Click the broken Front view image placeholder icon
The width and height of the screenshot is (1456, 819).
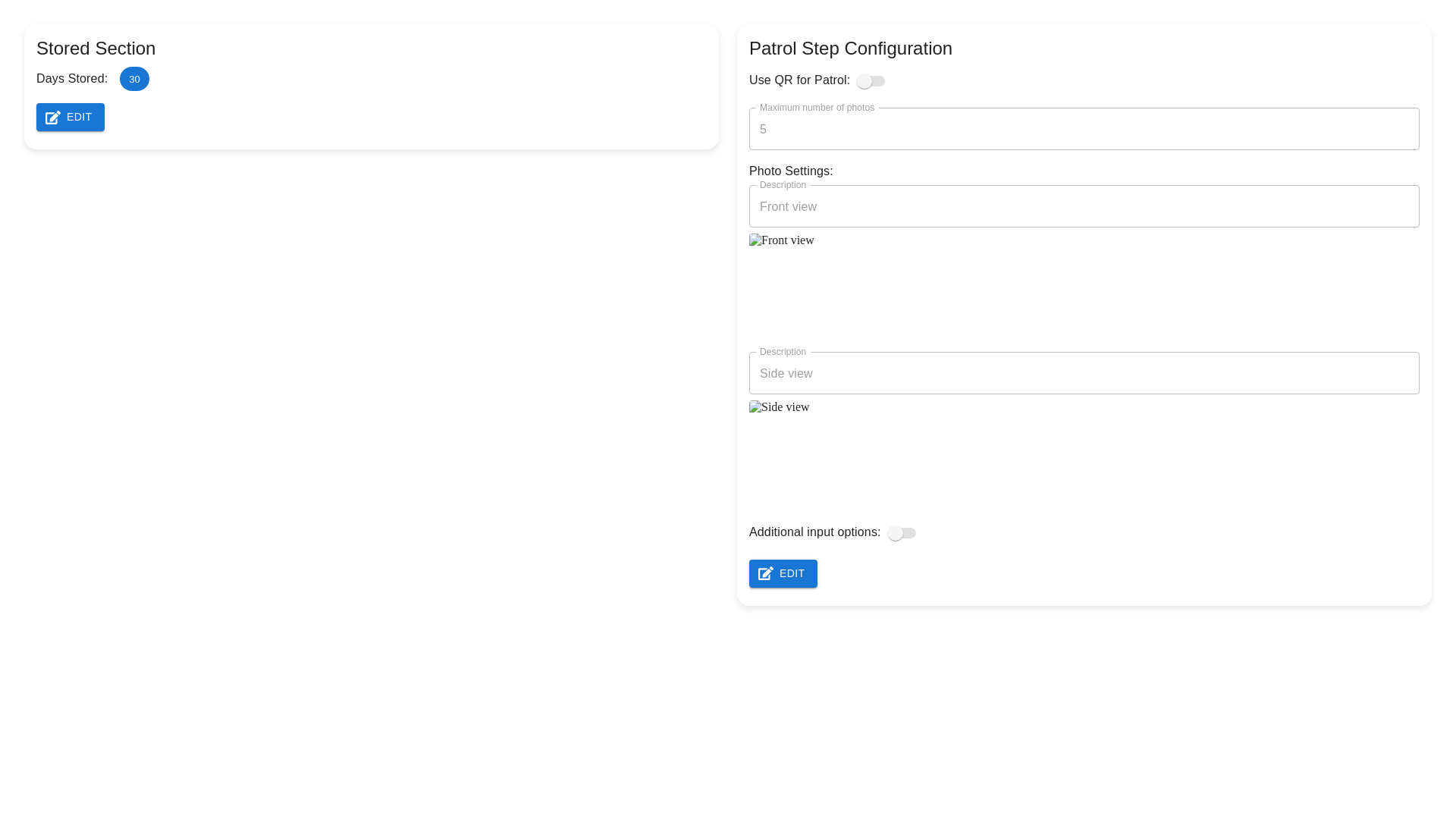pos(754,240)
